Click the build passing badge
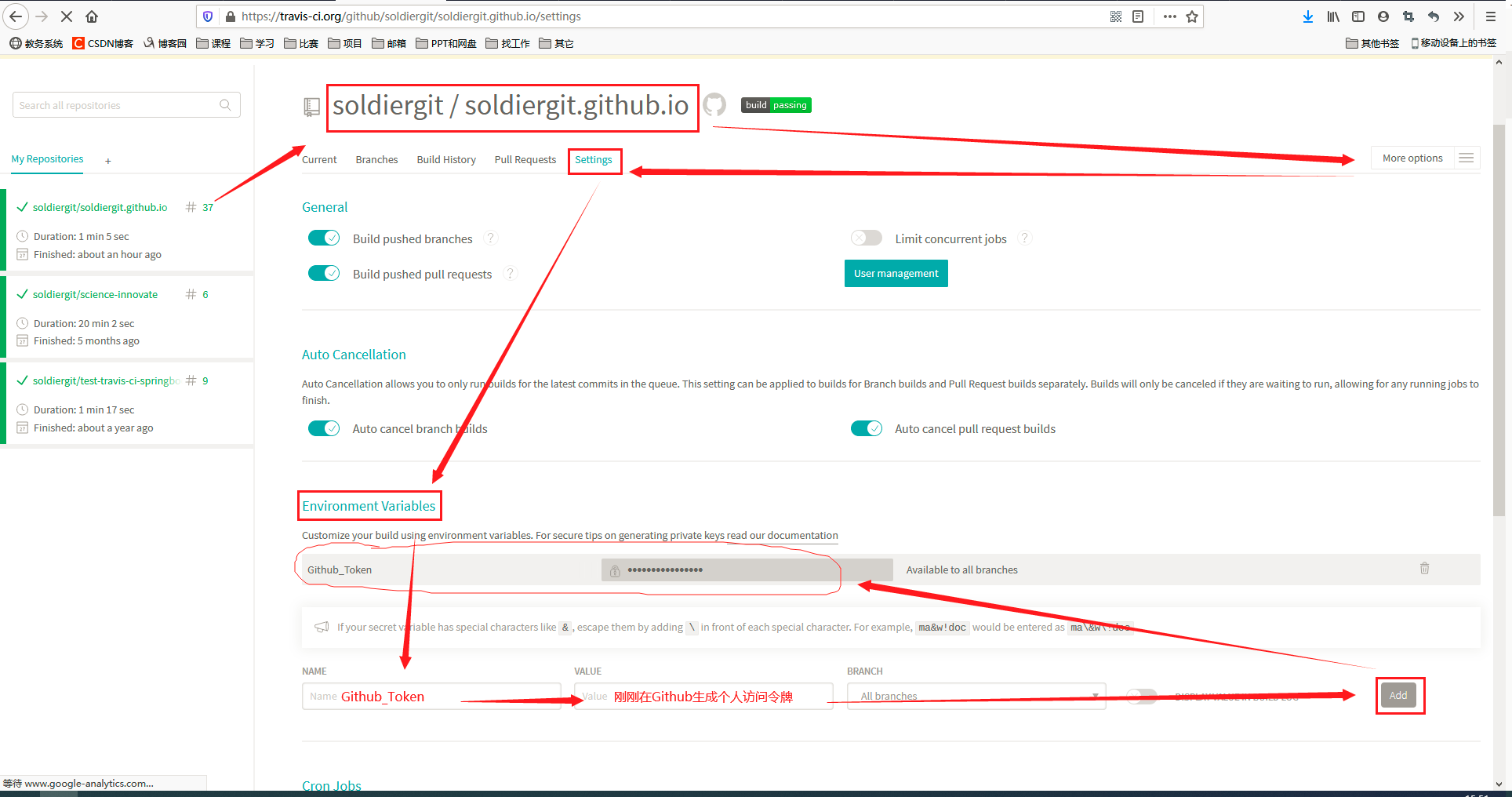 point(776,105)
